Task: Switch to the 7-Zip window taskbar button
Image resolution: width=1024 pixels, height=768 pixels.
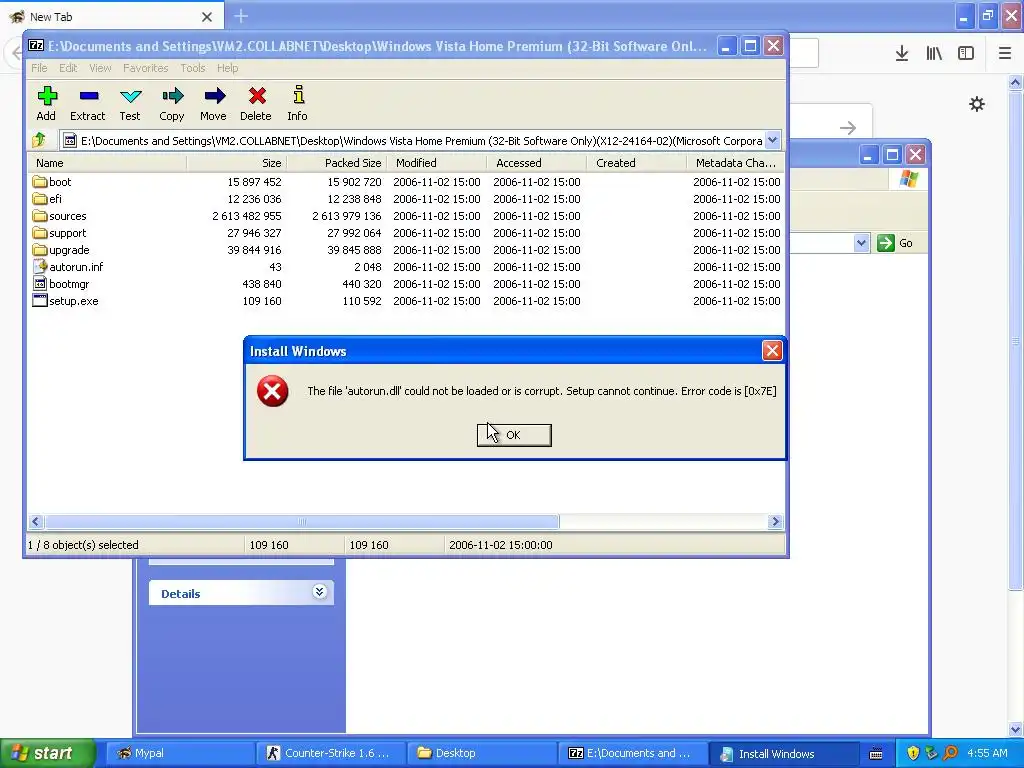Action: [632, 753]
